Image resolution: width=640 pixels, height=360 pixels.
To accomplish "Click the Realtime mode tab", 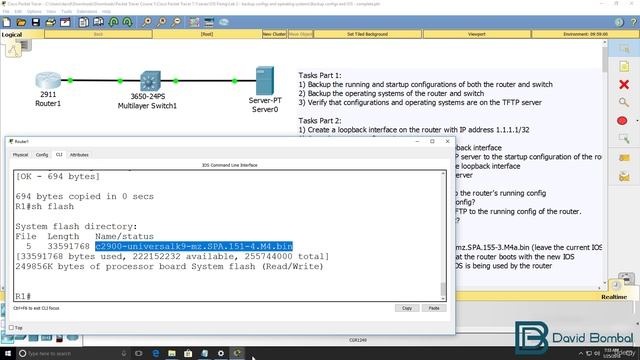I will (613, 297).
